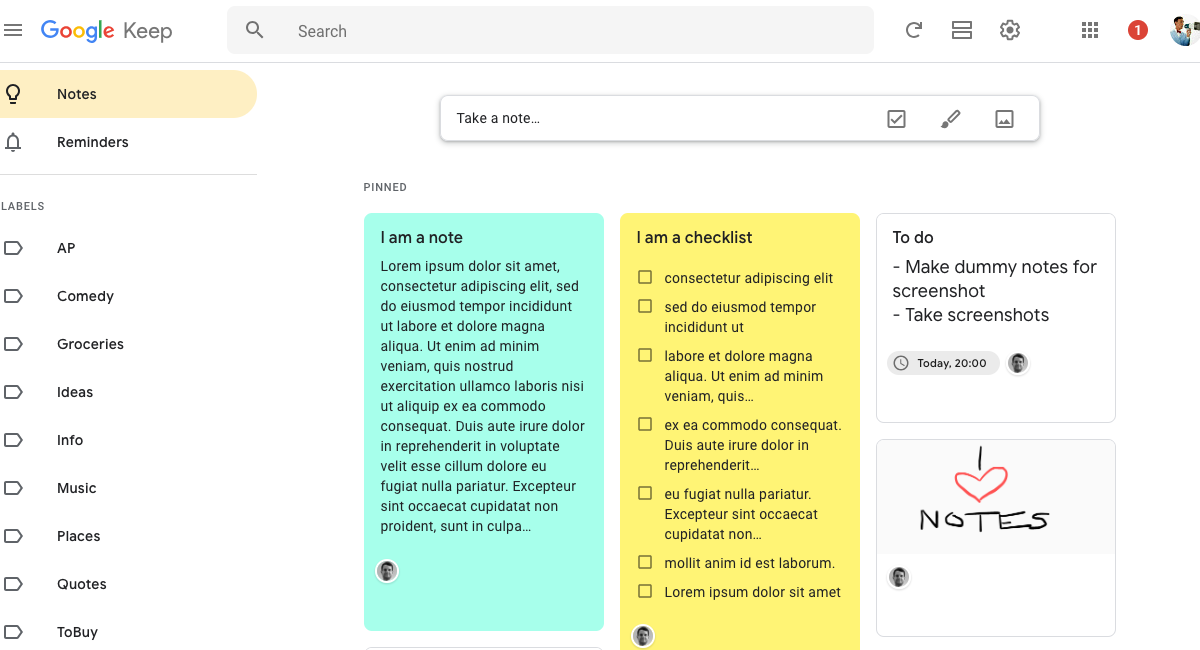This screenshot has width=1200, height=650.
Task: Click the Google Keep logo
Action: pyautogui.click(x=106, y=31)
